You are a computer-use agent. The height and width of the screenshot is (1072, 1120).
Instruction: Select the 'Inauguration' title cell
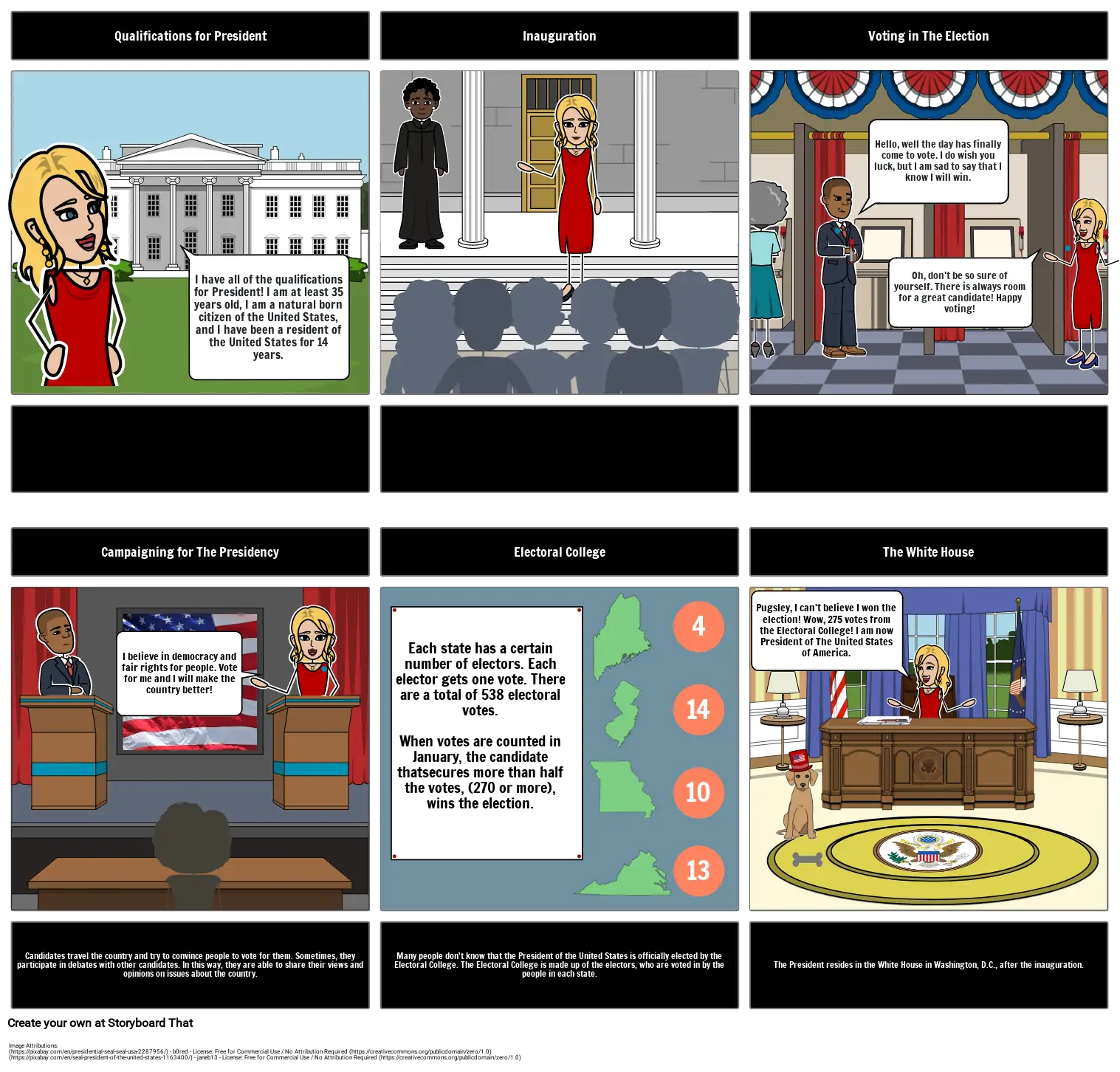click(x=560, y=36)
